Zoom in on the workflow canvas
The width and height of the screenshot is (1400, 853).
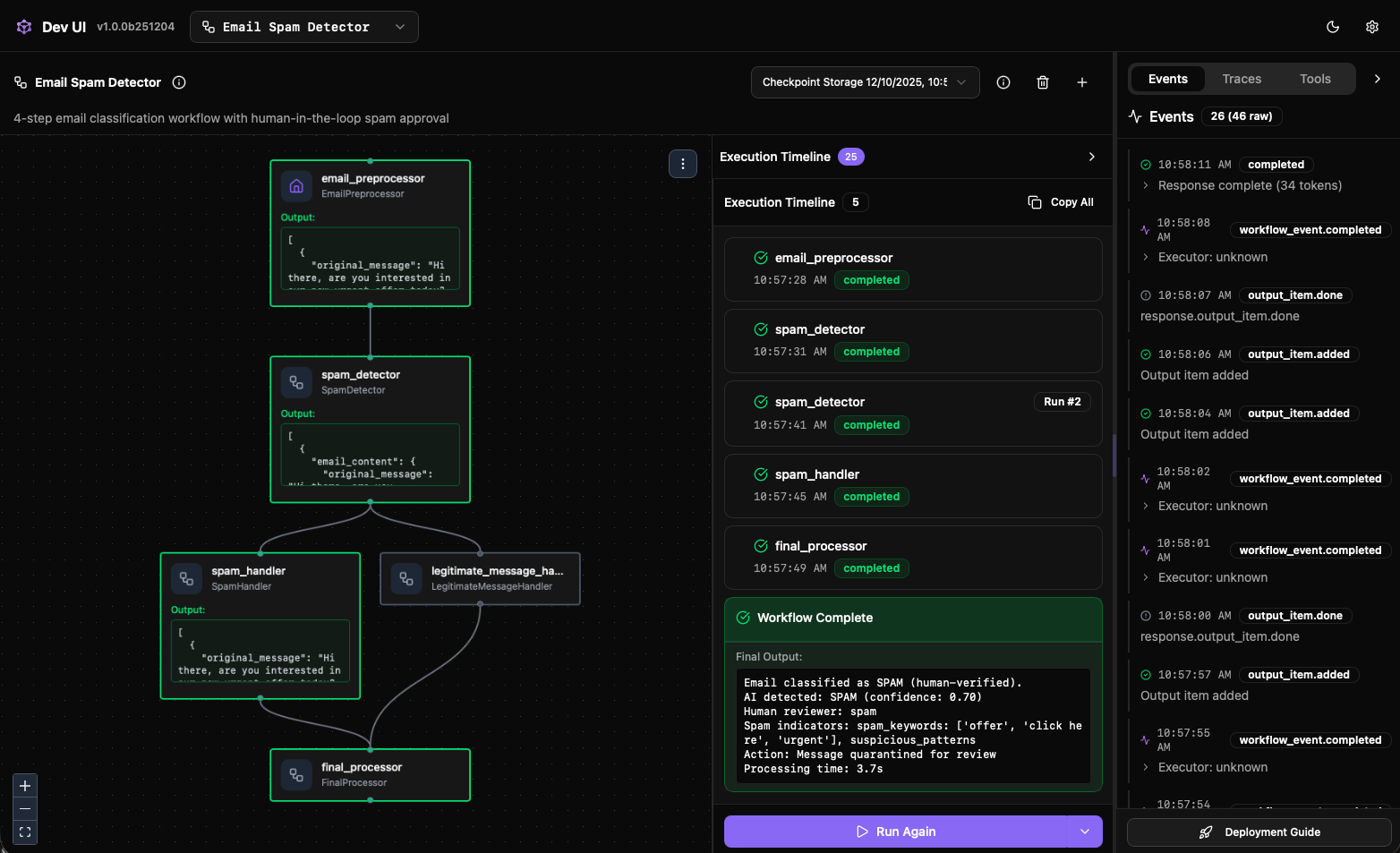[x=24, y=785]
